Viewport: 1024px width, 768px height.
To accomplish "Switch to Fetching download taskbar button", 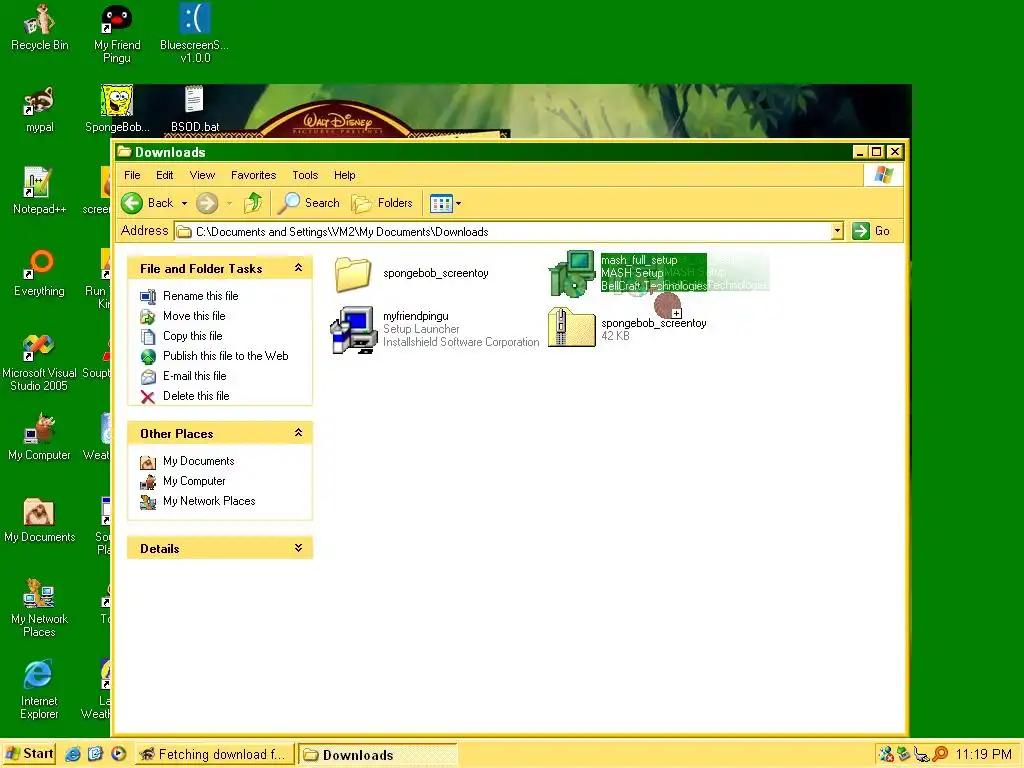I will pyautogui.click(x=215, y=754).
